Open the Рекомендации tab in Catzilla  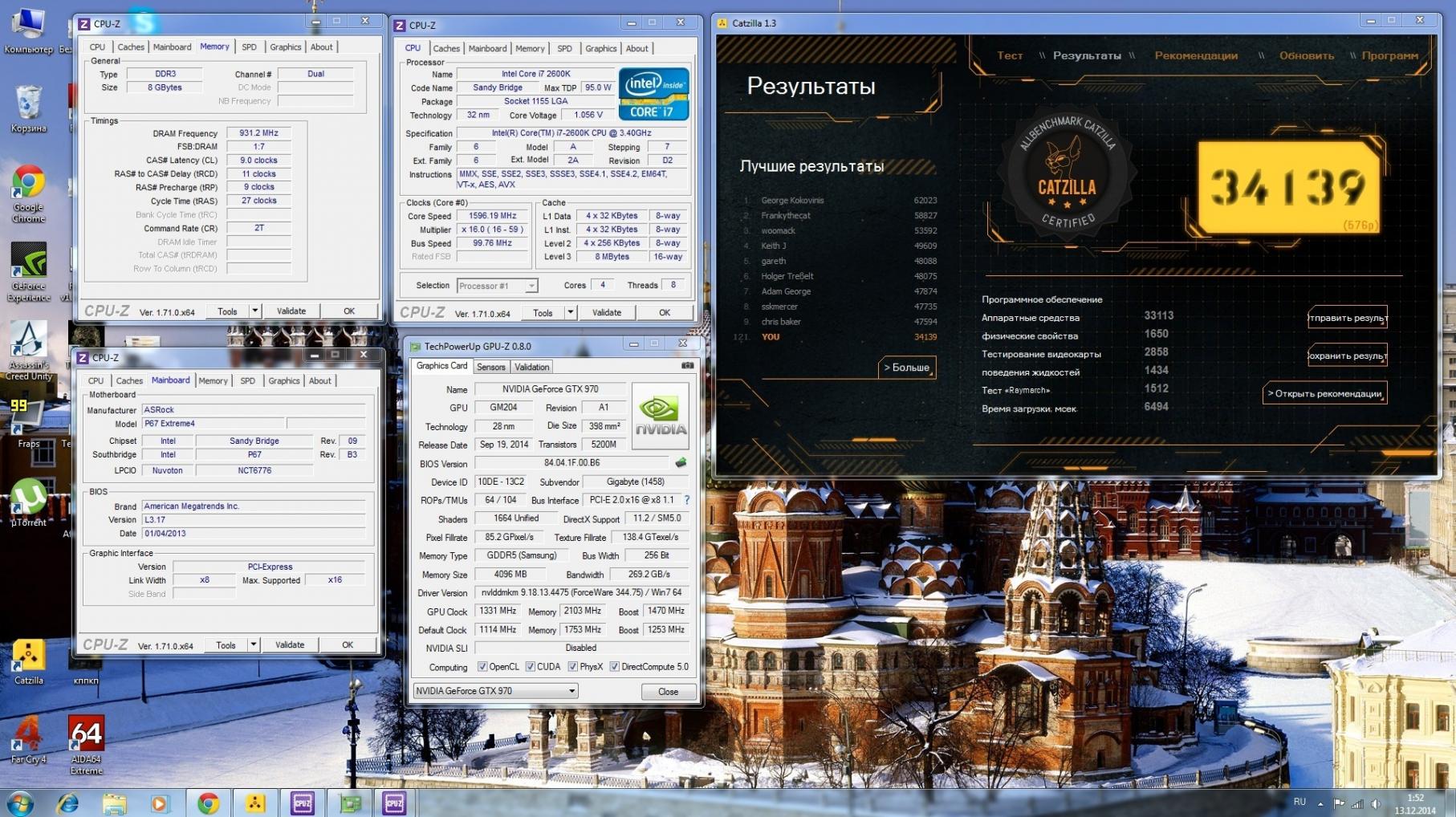coord(1196,55)
